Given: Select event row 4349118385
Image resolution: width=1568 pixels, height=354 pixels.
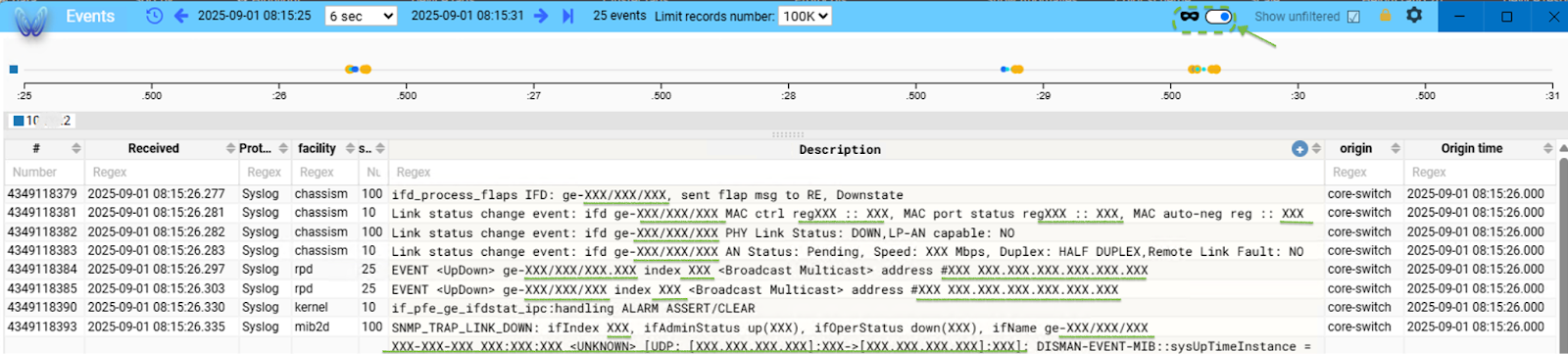Looking at the screenshot, I should [780, 289].
